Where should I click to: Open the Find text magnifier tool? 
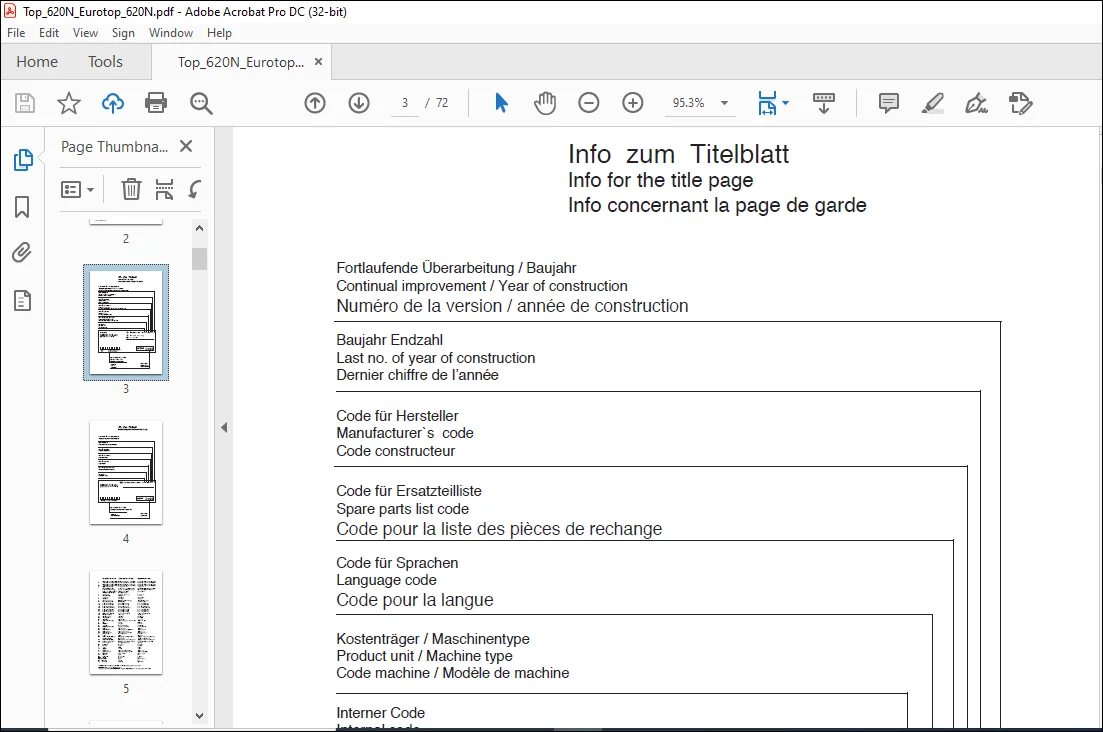[201, 103]
